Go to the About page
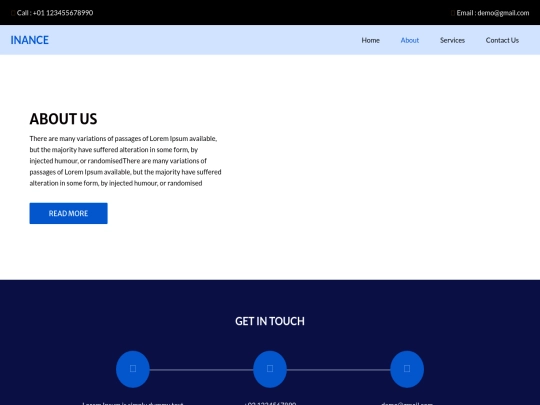The width and height of the screenshot is (540, 405). [x=409, y=40]
